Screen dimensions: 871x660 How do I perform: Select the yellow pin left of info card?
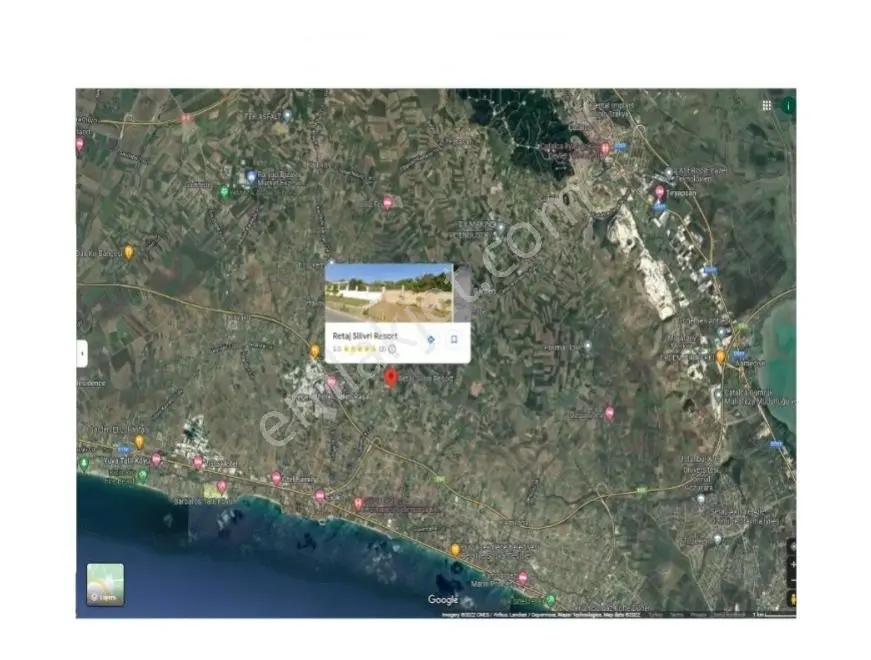(x=315, y=351)
